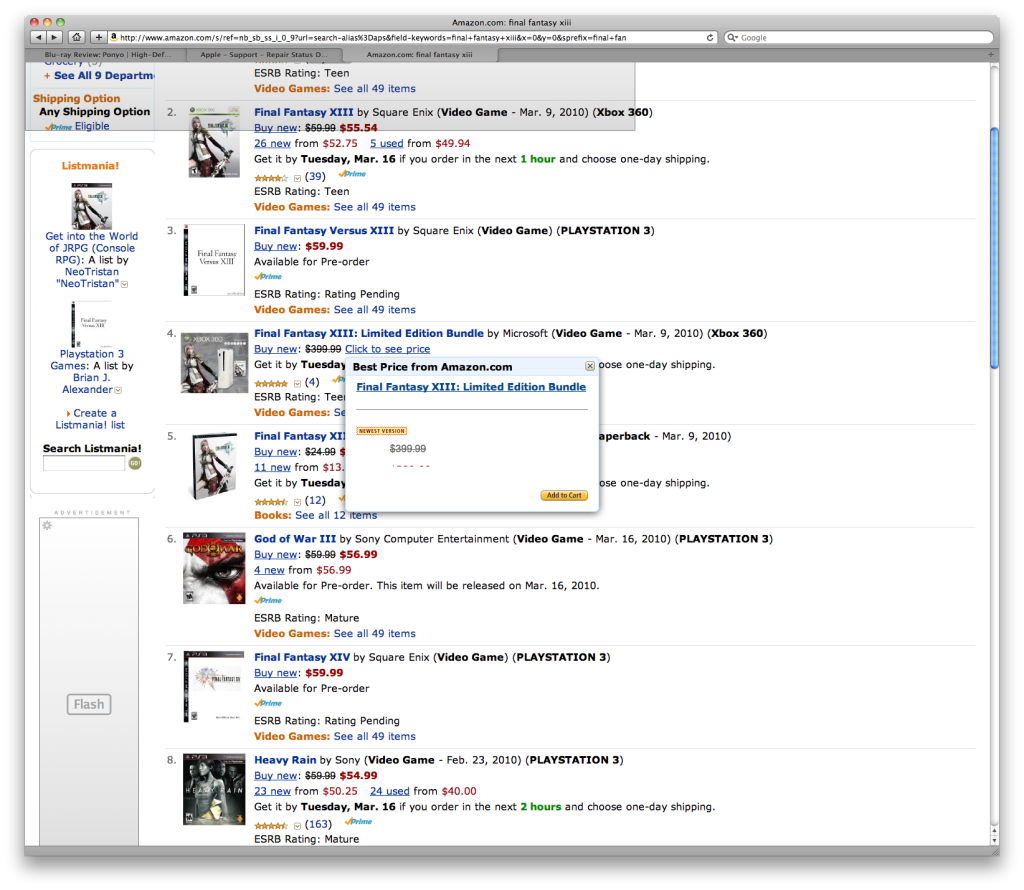
Task: Select the Amazon.com final fantasy xiii tab
Action: point(420,55)
